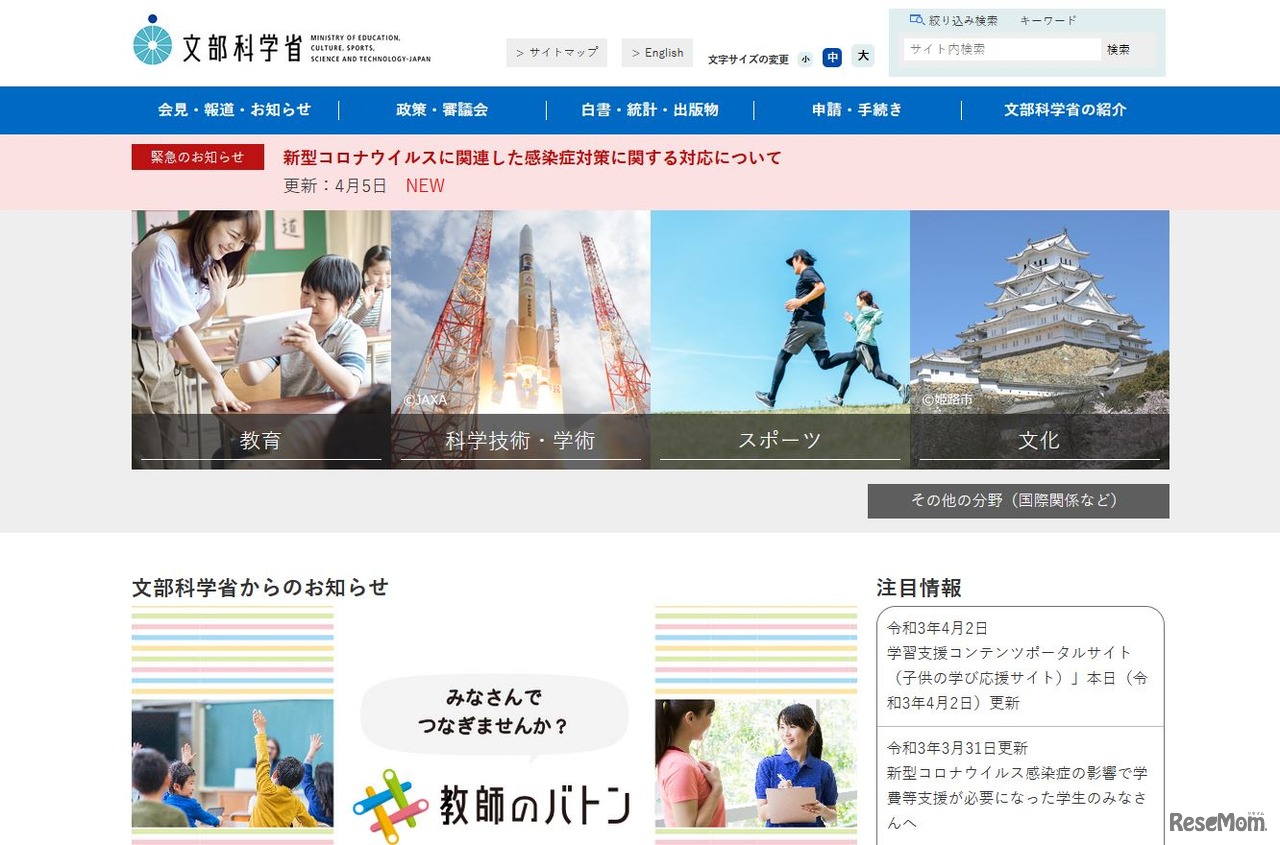Open the 科学技術・学術 rocket image tile
The image size is (1280, 845).
pyautogui.click(x=520, y=340)
